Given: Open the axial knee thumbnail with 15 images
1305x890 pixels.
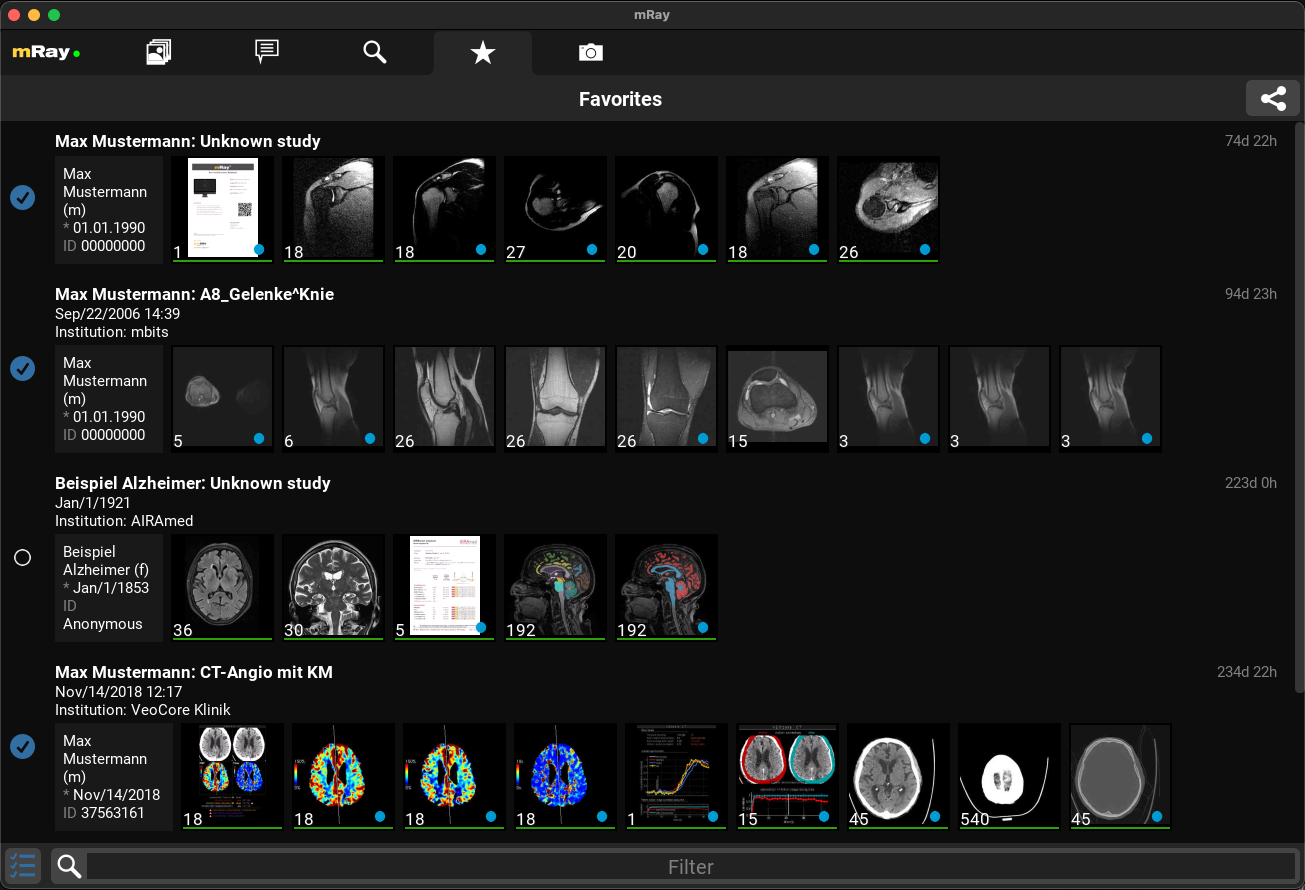Looking at the screenshot, I should 778,398.
